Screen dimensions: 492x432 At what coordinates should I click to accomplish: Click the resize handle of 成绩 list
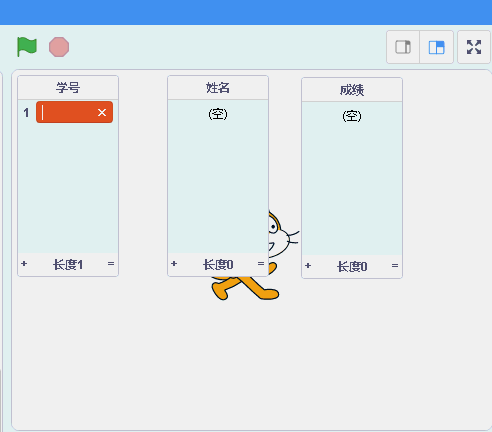coord(395,266)
